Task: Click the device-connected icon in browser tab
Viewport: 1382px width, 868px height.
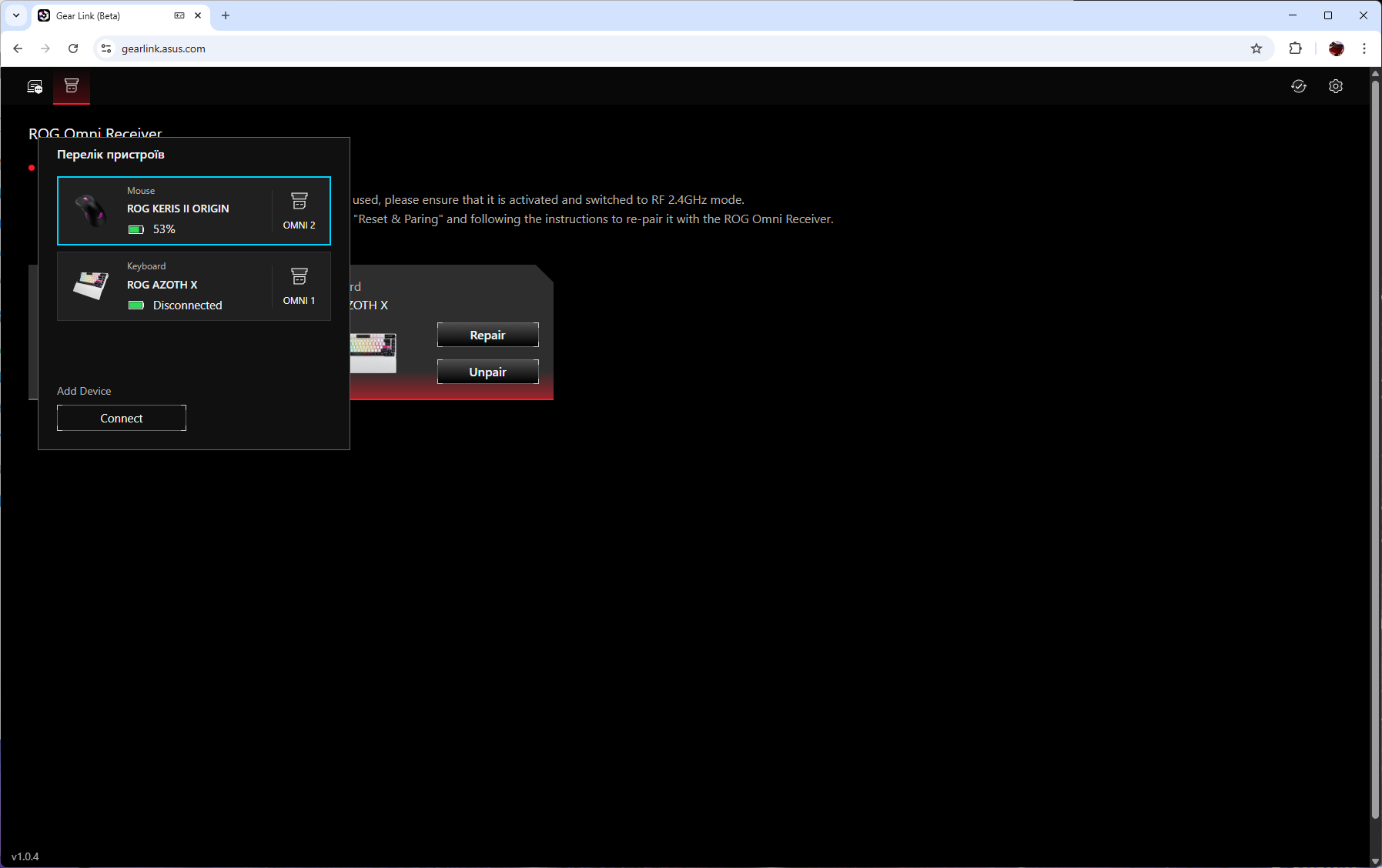Action: pos(179,15)
